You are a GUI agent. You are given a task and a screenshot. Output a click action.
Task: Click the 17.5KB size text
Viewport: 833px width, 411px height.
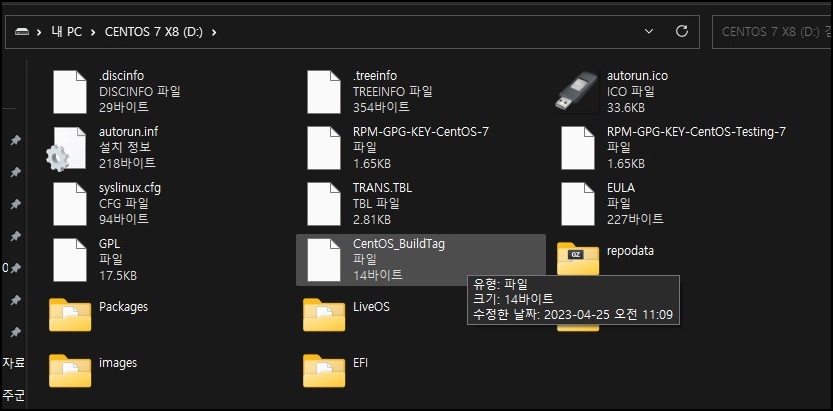118,276
